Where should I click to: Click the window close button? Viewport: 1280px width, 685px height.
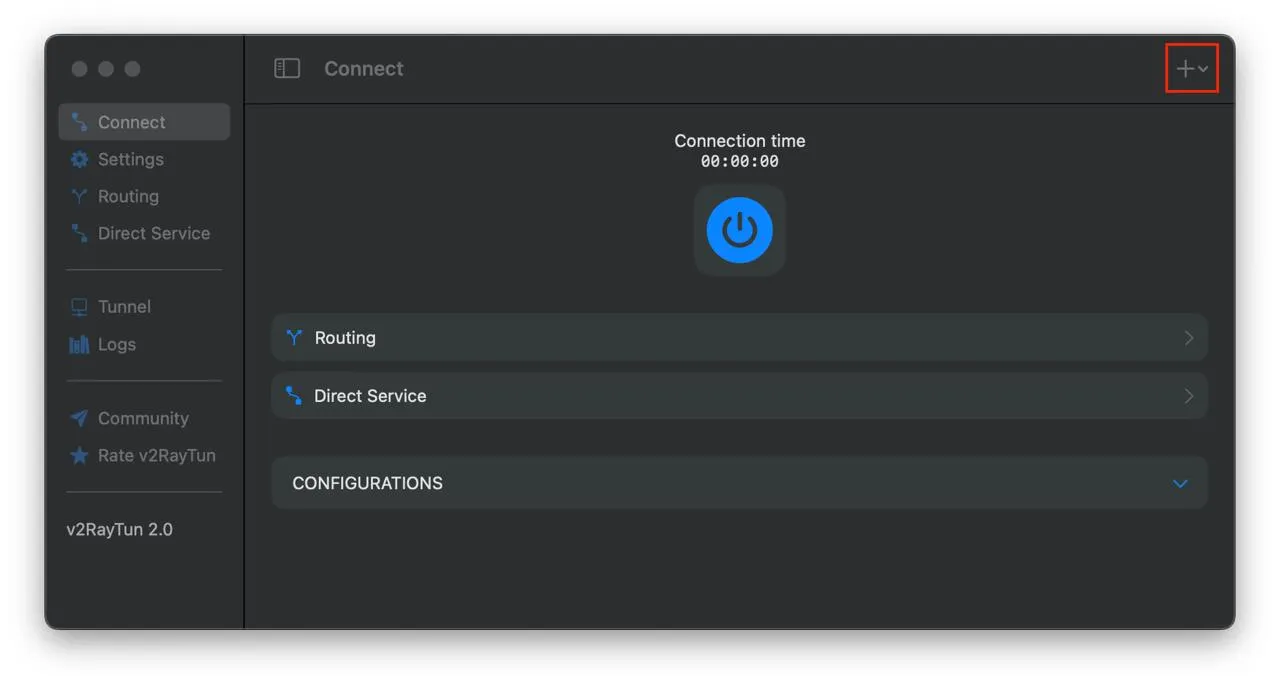click(x=79, y=68)
